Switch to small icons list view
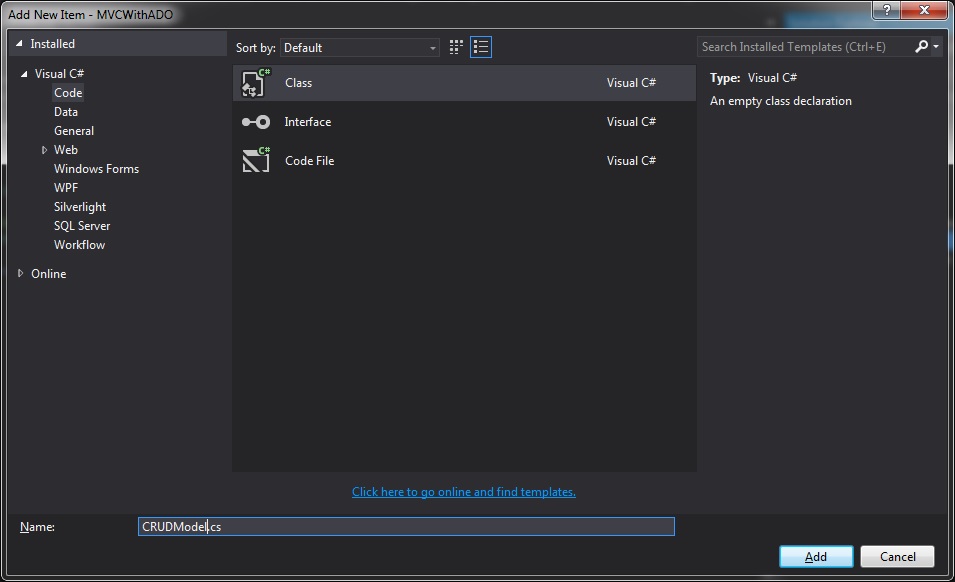Image resolution: width=955 pixels, height=582 pixels. (x=481, y=47)
